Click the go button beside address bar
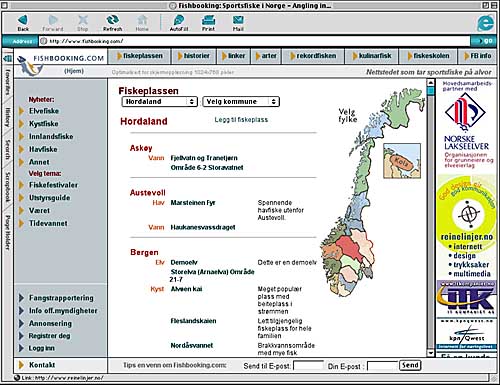This screenshot has height=385, width=500. [485, 41]
